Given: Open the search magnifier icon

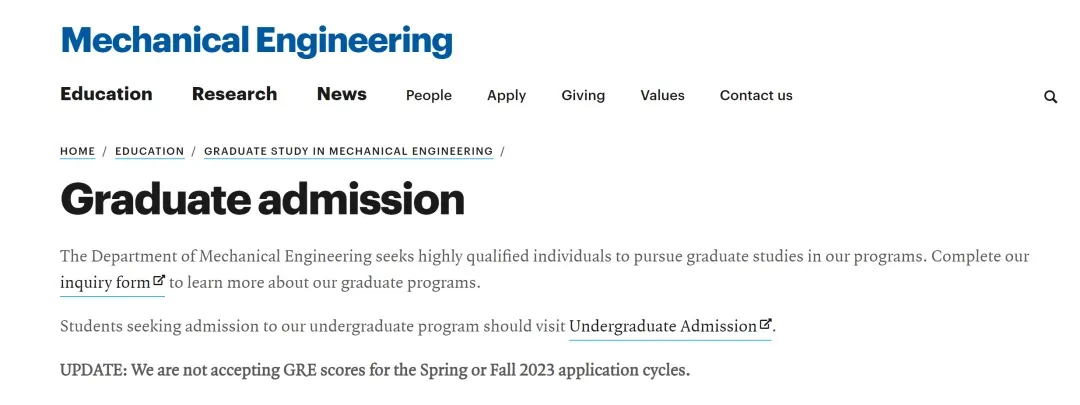Looking at the screenshot, I should [x=1050, y=97].
